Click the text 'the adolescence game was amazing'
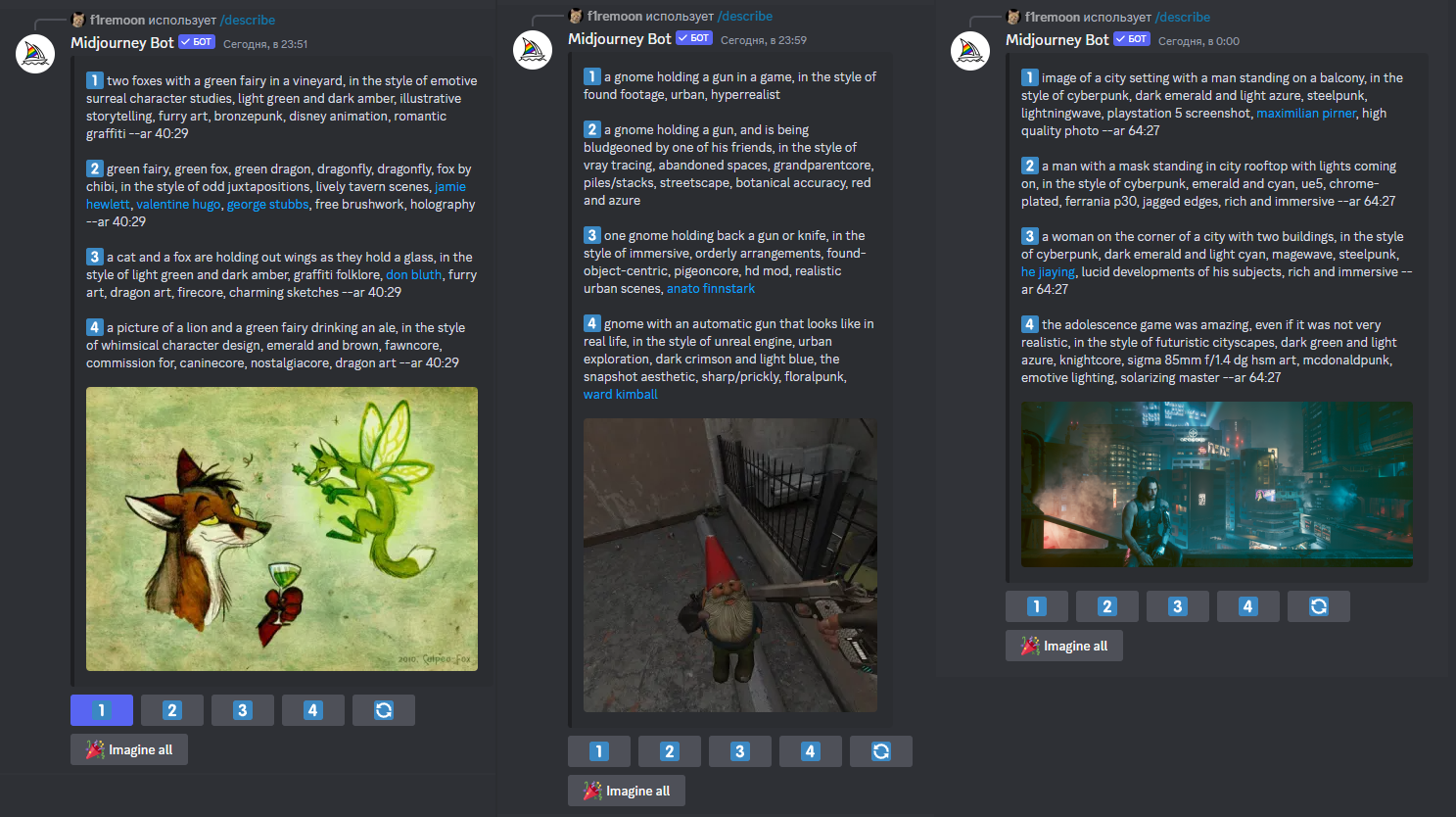 pos(1147,325)
